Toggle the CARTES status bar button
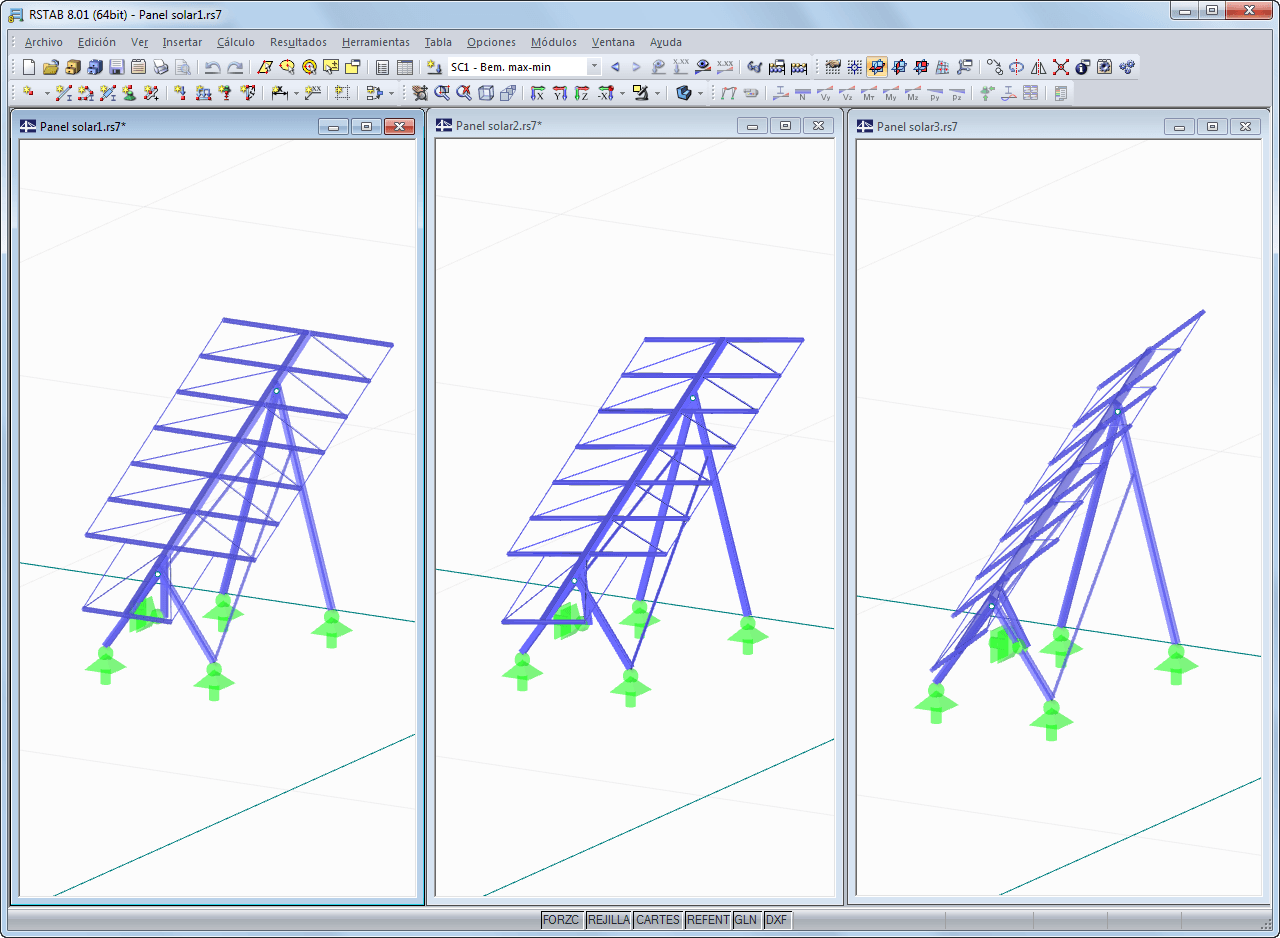 coord(658,920)
